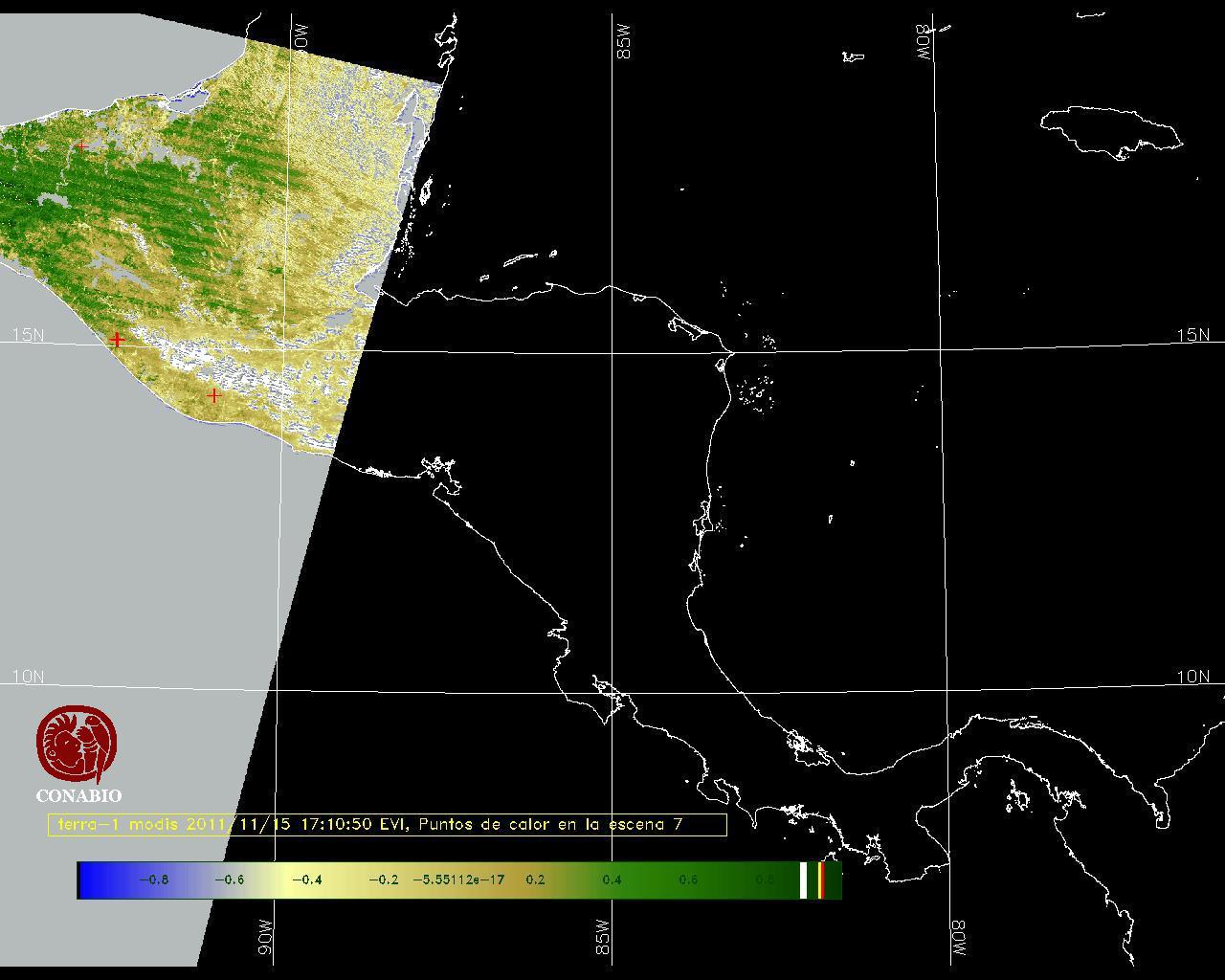
Task: Click the 0.4 value on the color scale
Action: pyautogui.click(x=612, y=880)
